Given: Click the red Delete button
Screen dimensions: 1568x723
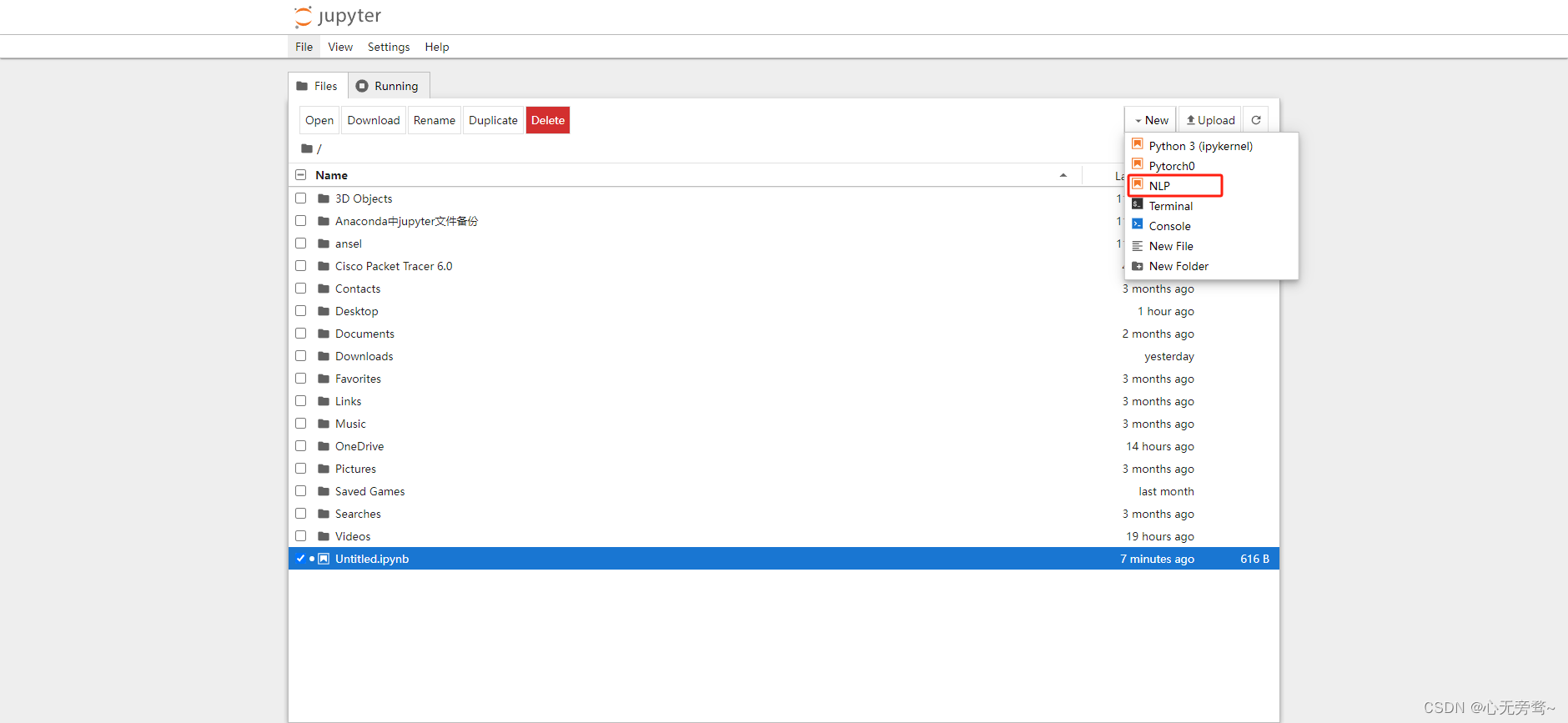Looking at the screenshot, I should 548,120.
